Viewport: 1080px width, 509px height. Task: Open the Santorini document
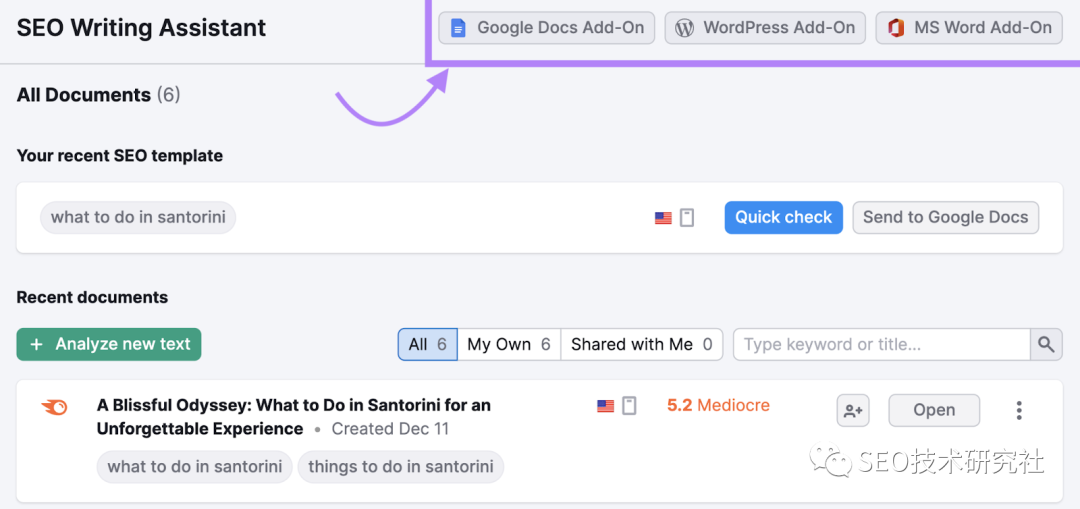coord(933,410)
